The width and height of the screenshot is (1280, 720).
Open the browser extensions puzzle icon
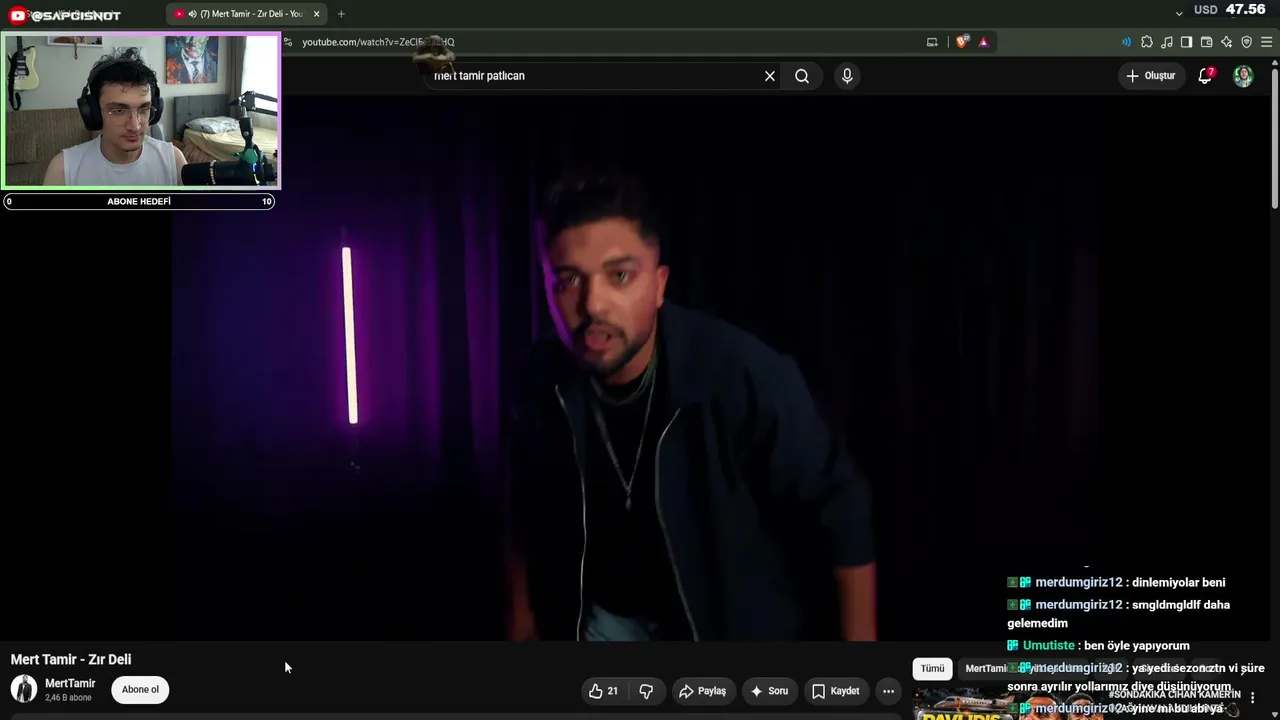[1147, 42]
